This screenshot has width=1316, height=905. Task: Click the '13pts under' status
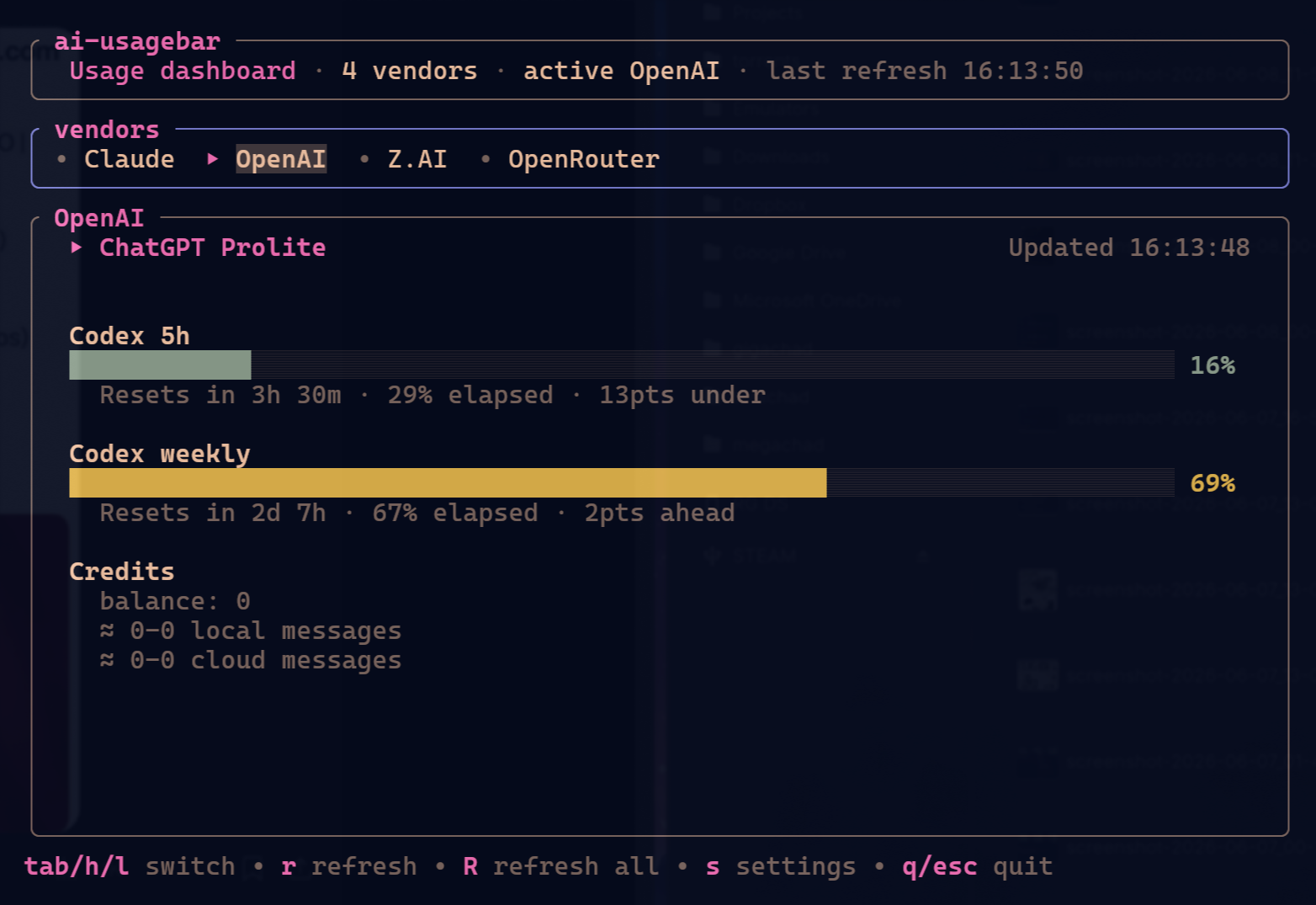[682, 395]
